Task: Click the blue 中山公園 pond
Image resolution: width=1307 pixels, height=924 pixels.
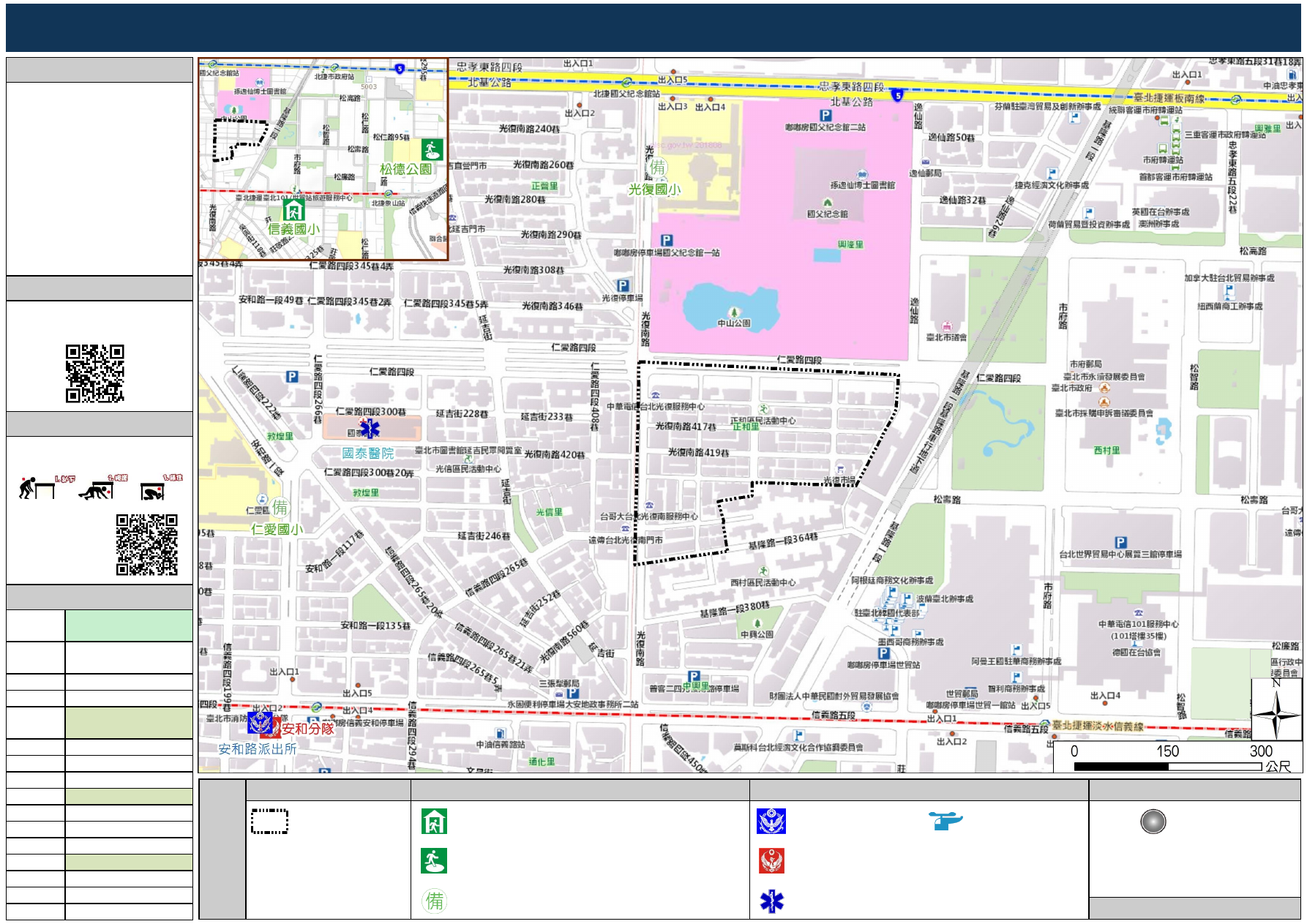Action: pos(730,308)
